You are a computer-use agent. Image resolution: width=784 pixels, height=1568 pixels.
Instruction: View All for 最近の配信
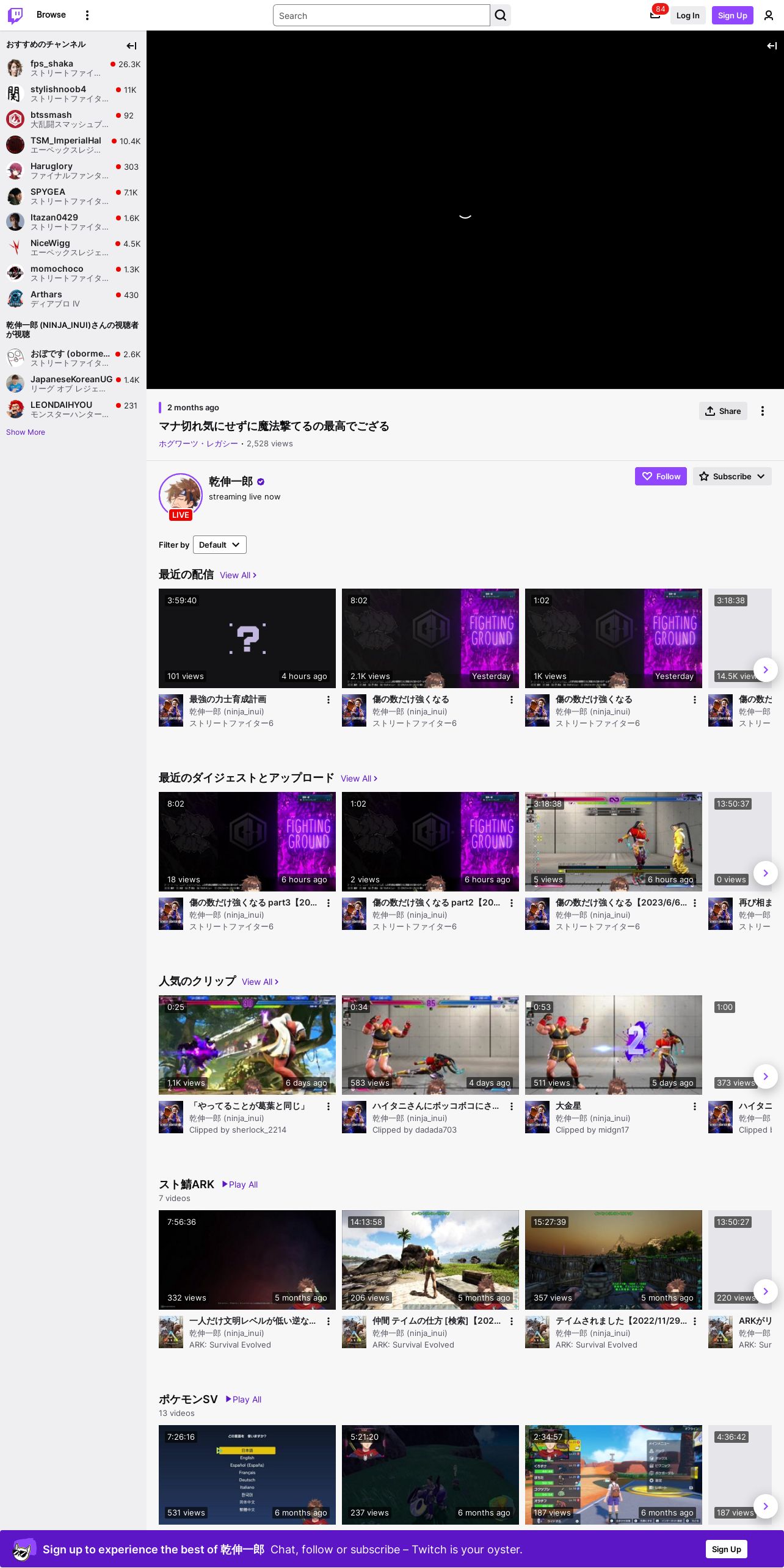[238, 575]
